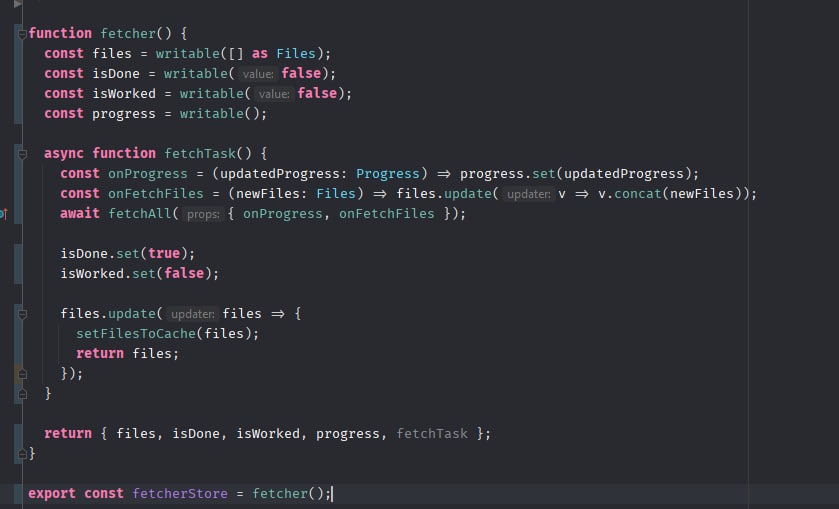This screenshot has height=509, width=839.
Task: Click 'Files' type after the 'as' keyword
Action: (296, 54)
